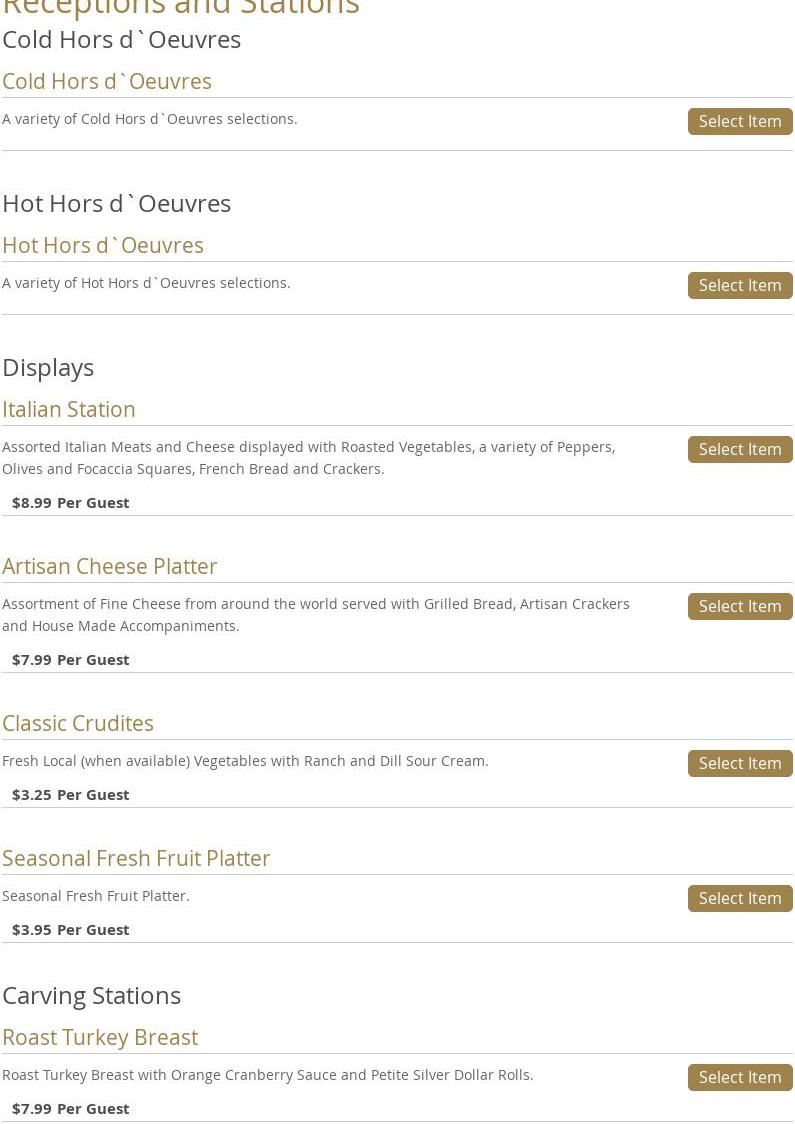Image resolution: width=795 pixels, height=1124 pixels.
Task: Click Select Item for Roast Turkey Breast
Action: [x=739, y=1077]
